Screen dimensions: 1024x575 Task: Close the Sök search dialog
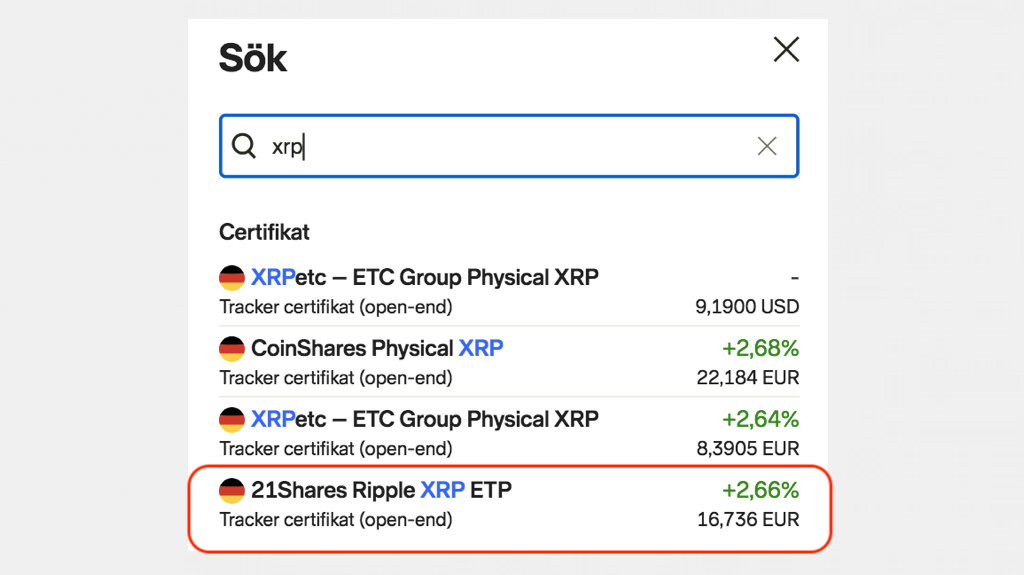point(786,50)
